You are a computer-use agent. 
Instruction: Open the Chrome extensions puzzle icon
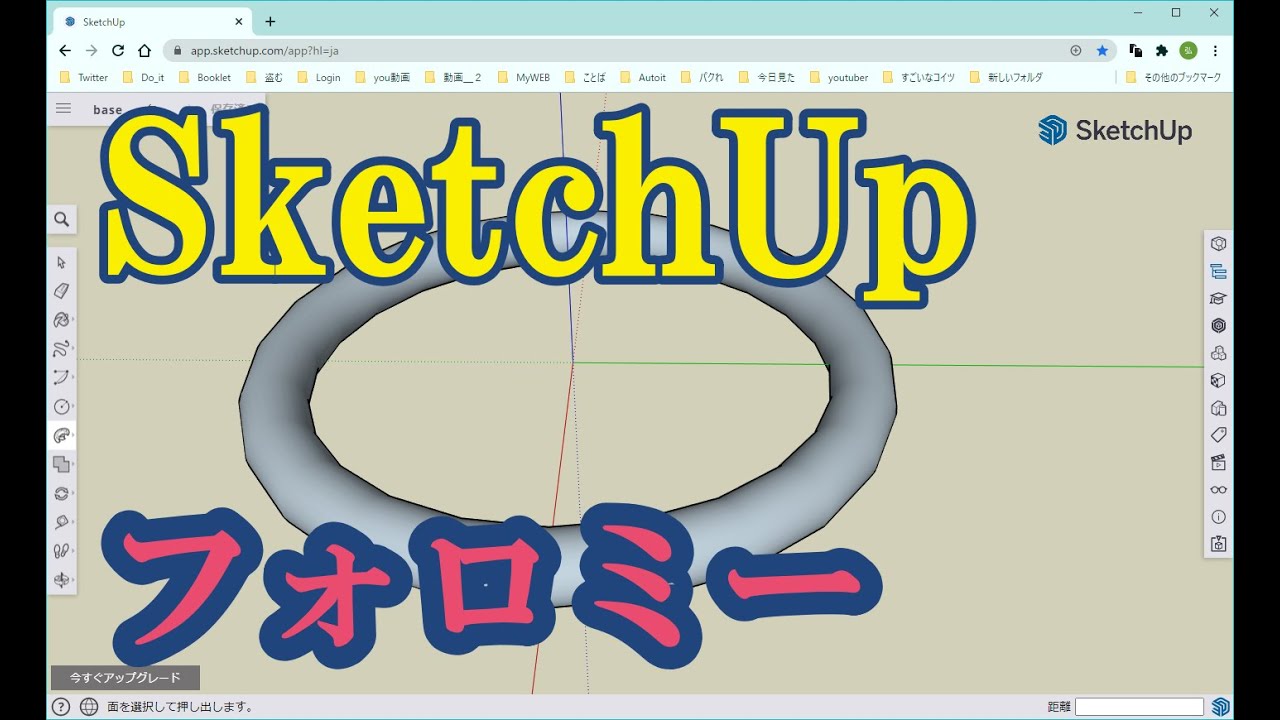tap(1162, 50)
